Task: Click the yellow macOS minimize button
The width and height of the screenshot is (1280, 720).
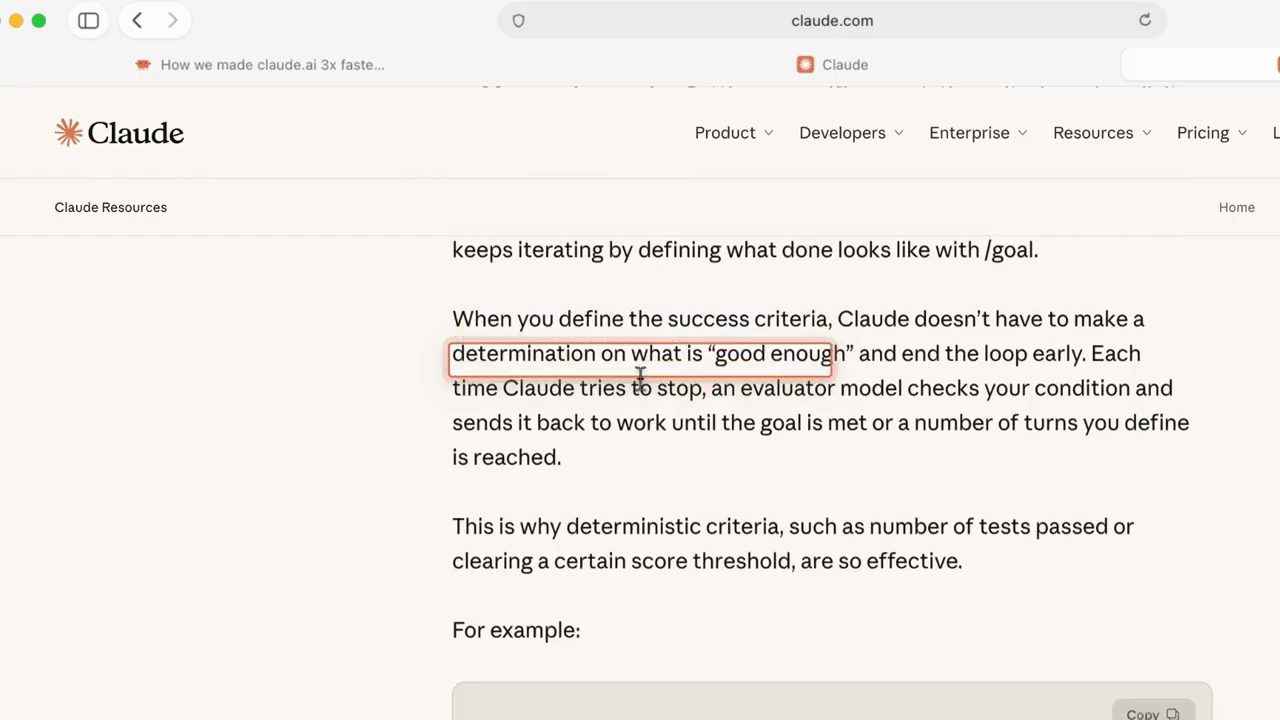Action: [16, 20]
